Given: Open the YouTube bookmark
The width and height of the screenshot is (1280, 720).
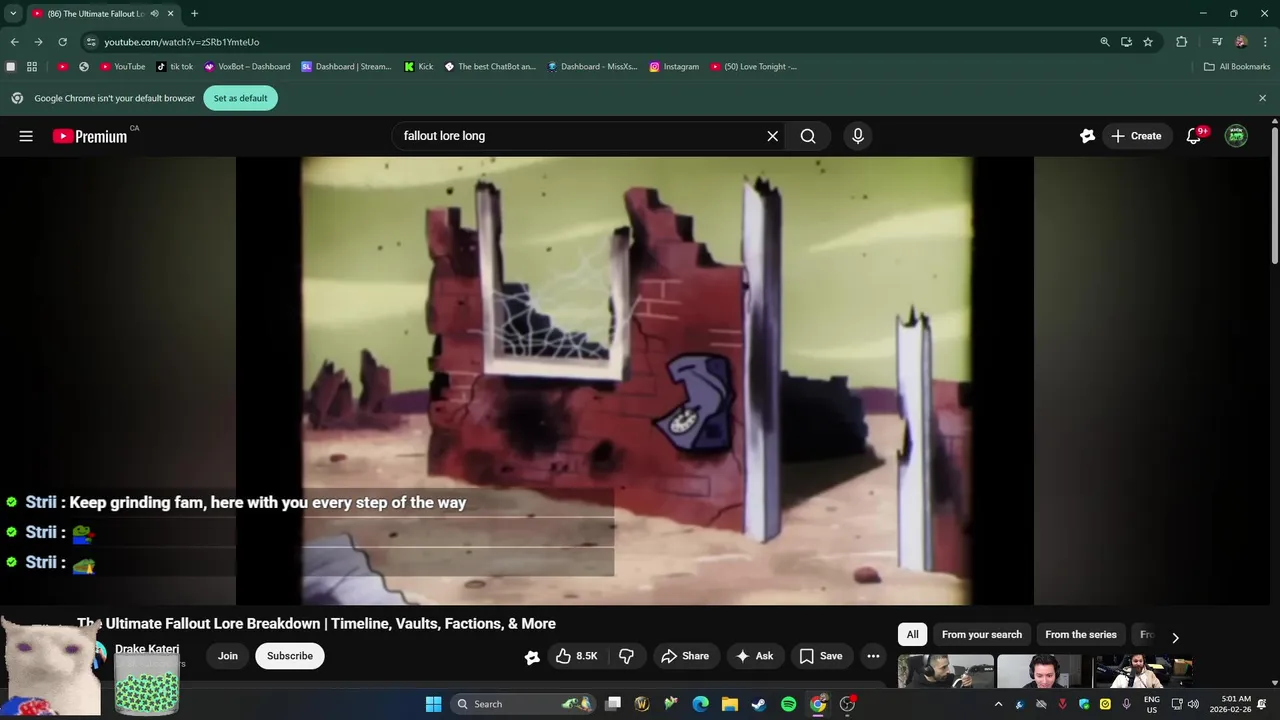Looking at the screenshot, I should click(123, 67).
